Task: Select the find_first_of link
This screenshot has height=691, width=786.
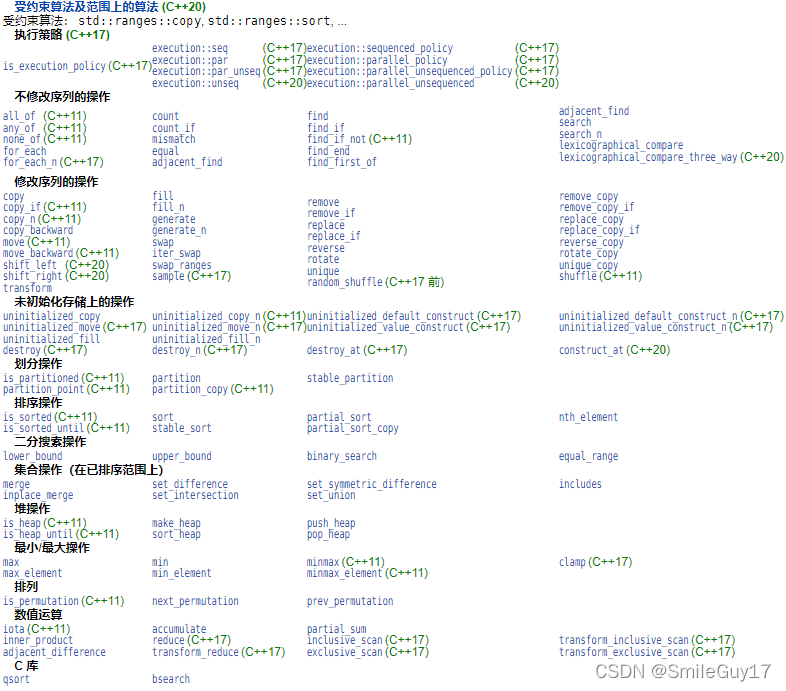Action: click(x=341, y=162)
